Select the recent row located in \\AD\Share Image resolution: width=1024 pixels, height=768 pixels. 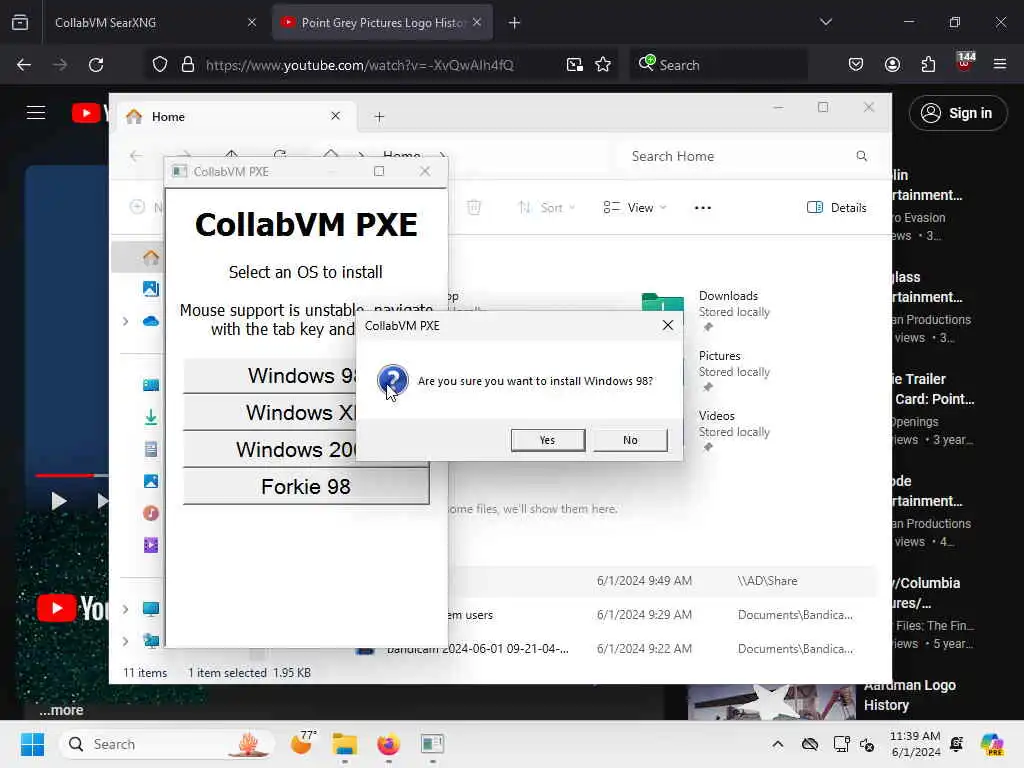660,581
